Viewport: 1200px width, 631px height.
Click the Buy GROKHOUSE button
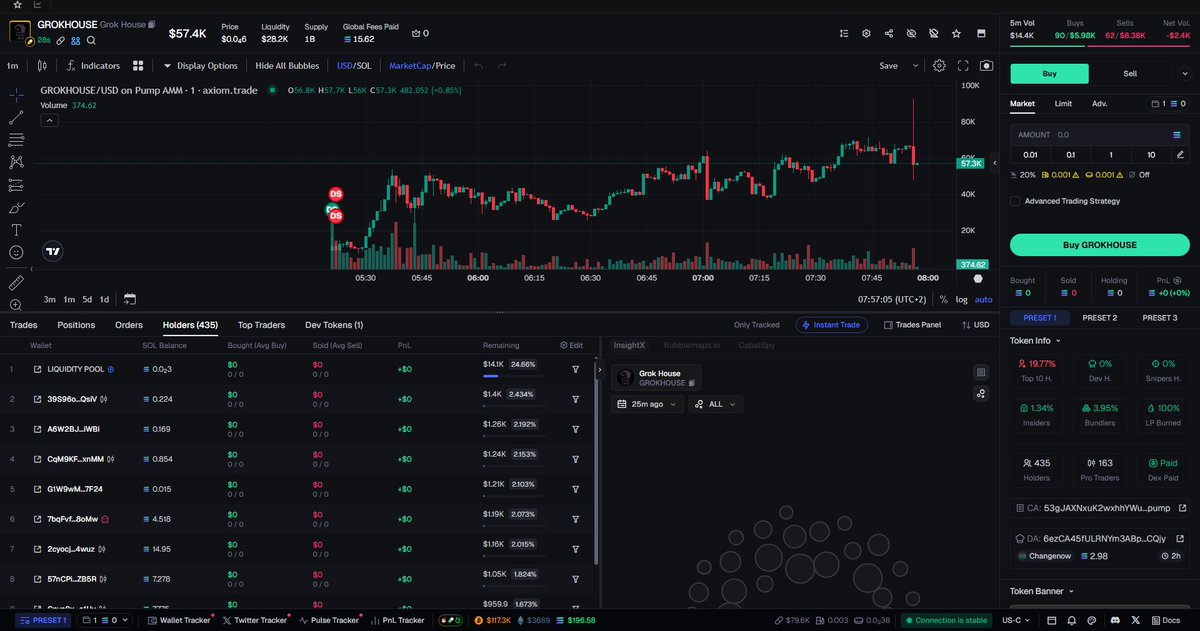1099,244
